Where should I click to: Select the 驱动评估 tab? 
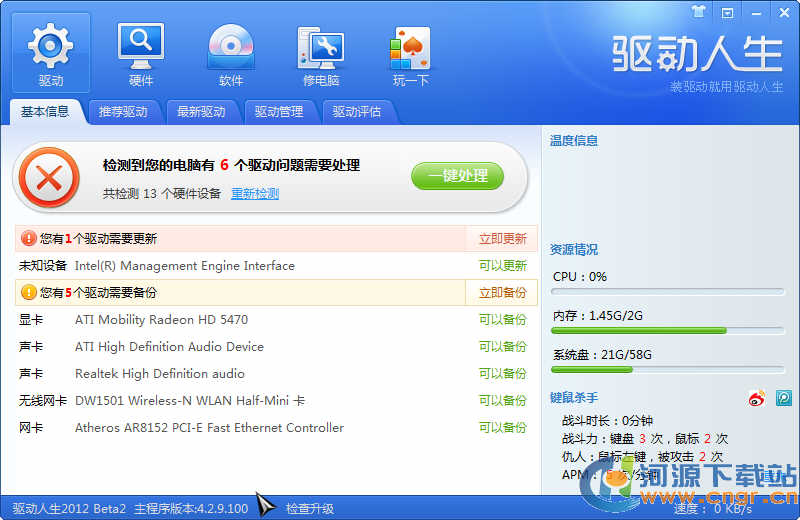(357, 112)
